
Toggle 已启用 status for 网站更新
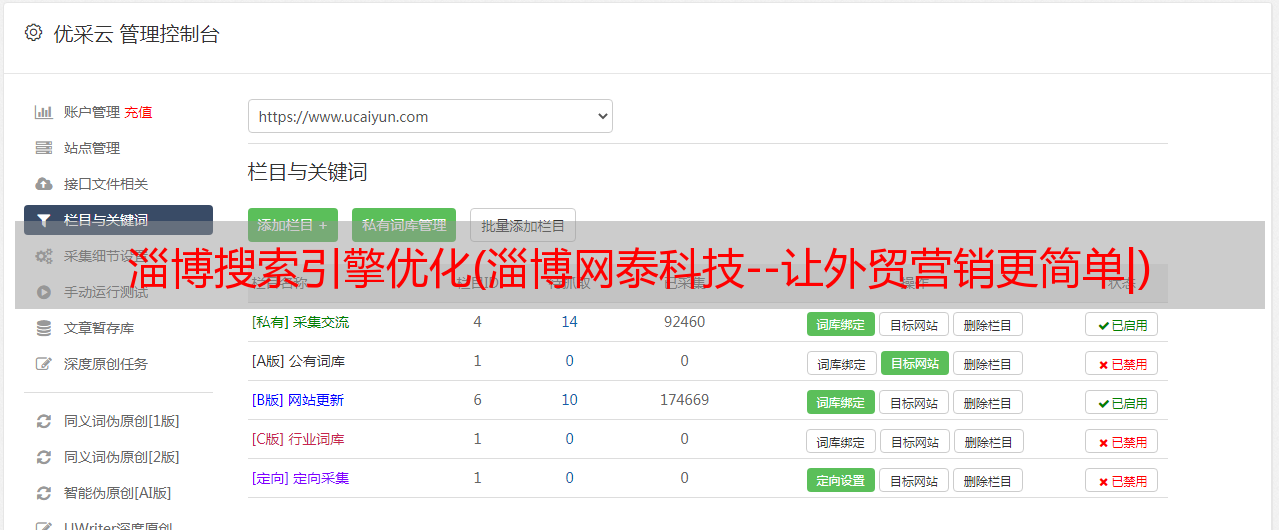[1121, 402]
